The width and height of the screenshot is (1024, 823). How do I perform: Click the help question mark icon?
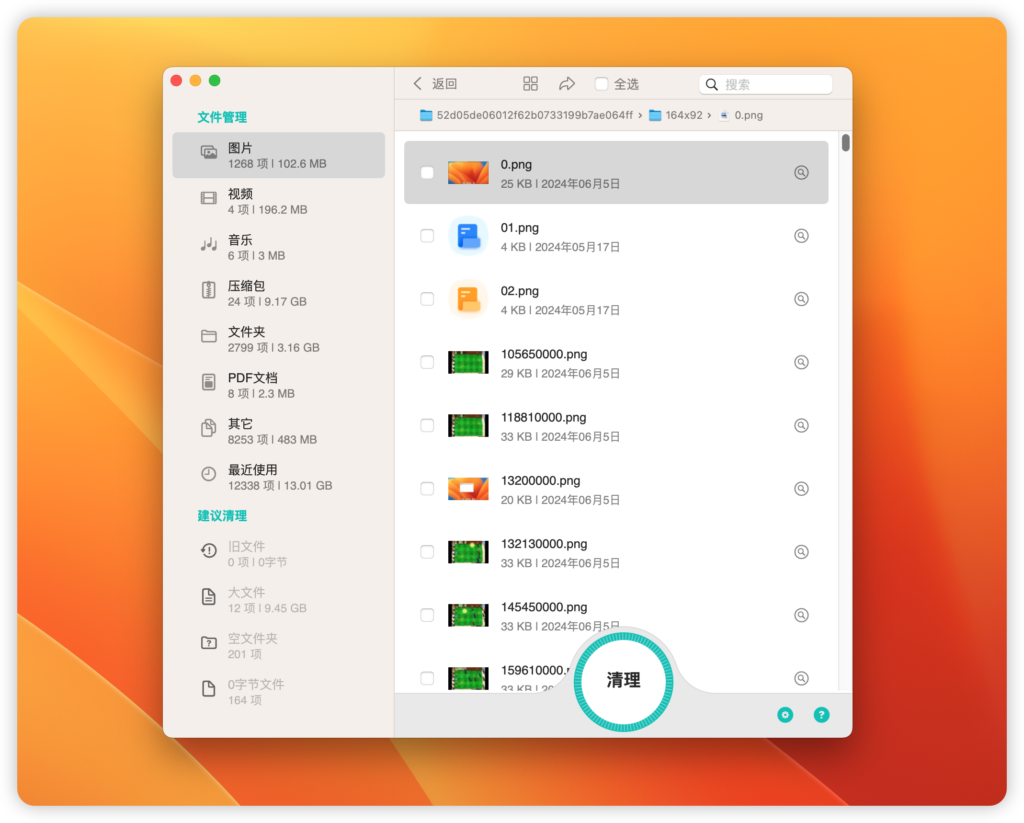click(821, 714)
